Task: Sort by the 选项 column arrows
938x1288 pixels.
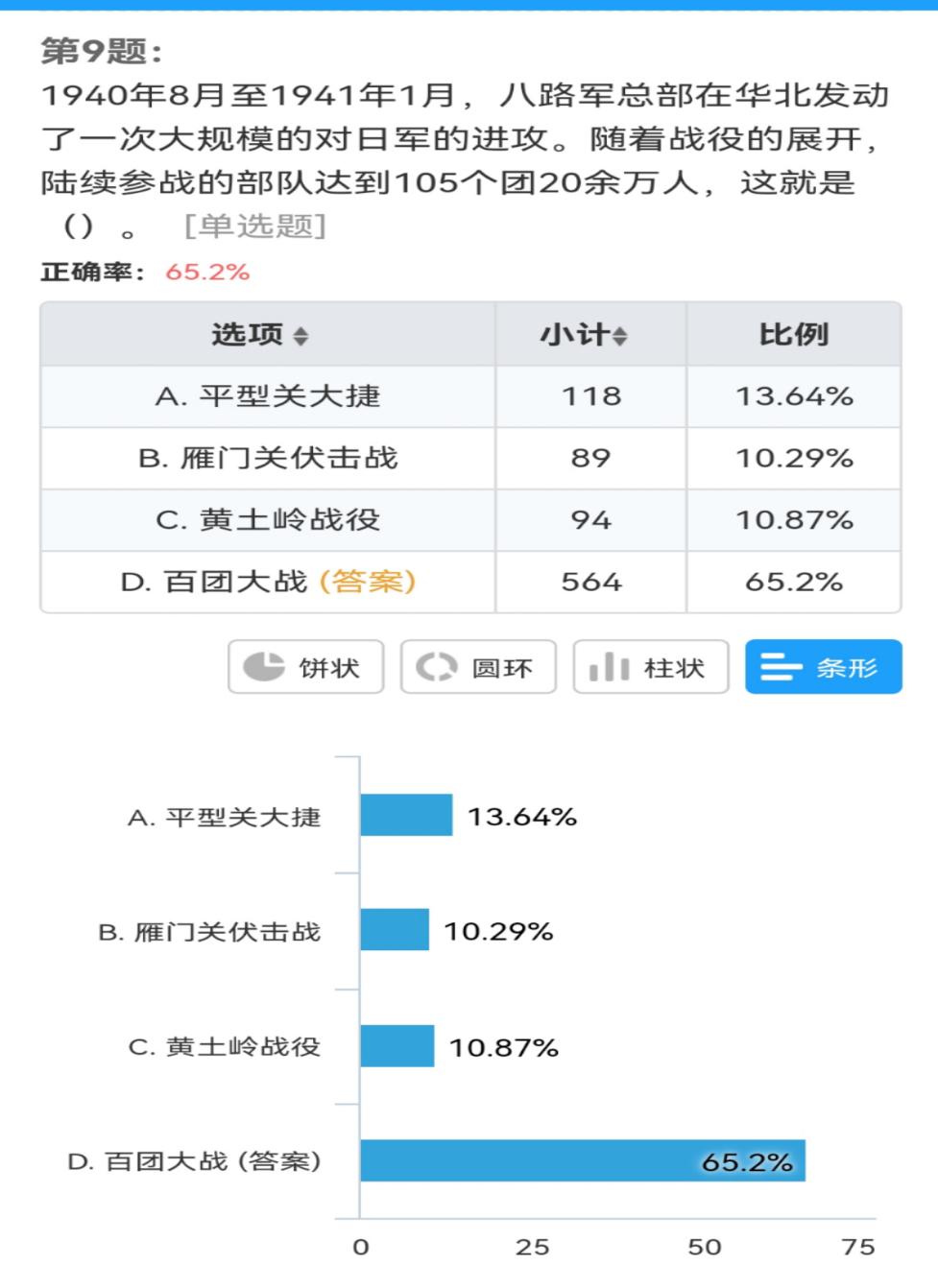Action: coord(301,336)
